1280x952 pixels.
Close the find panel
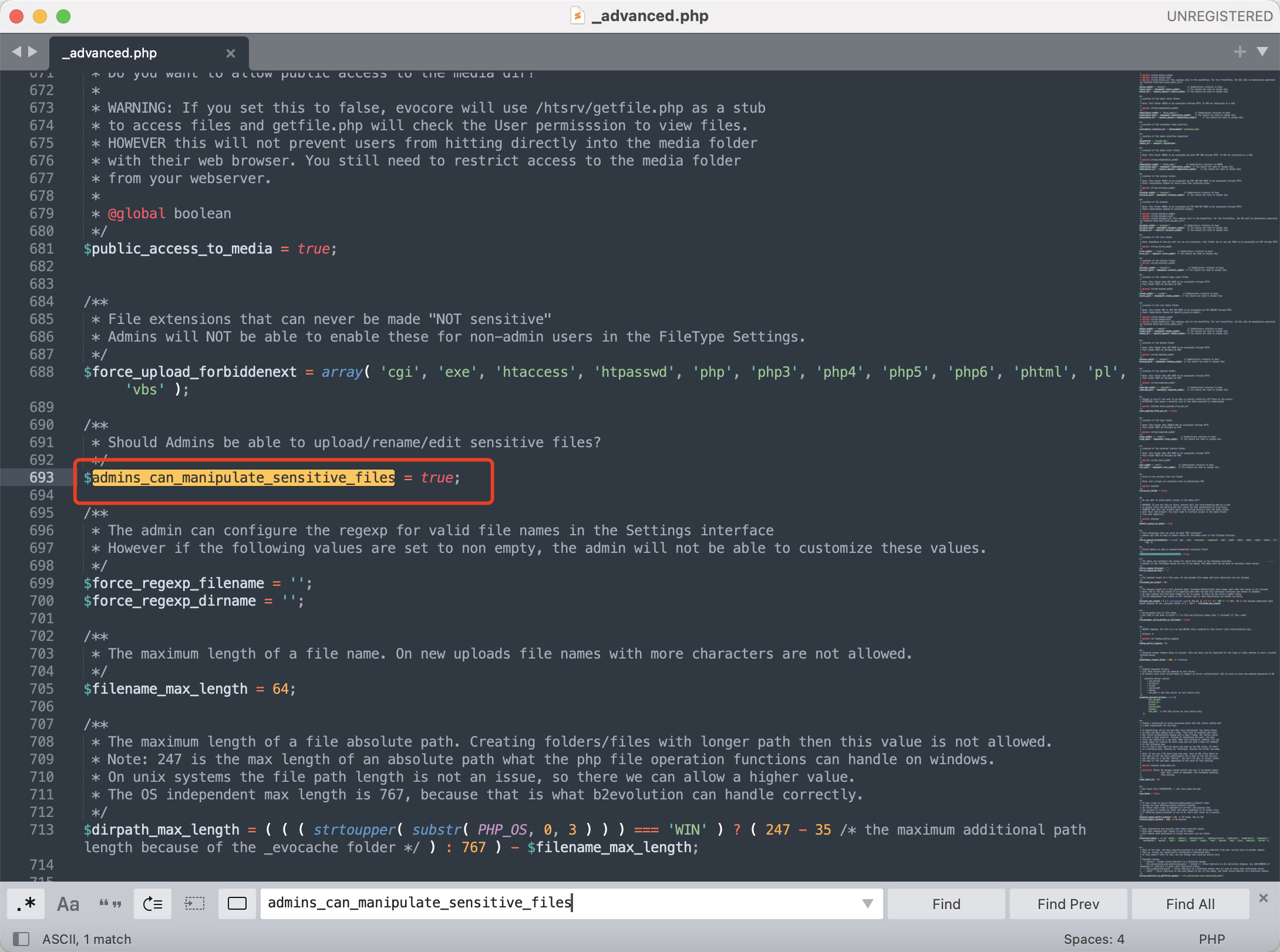1264,898
